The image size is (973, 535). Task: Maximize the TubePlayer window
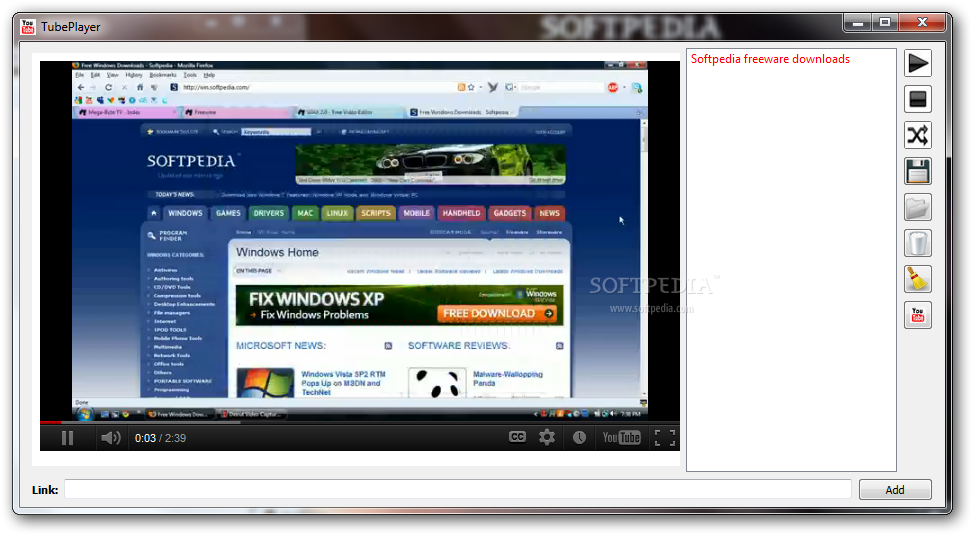(x=885, y=23)
